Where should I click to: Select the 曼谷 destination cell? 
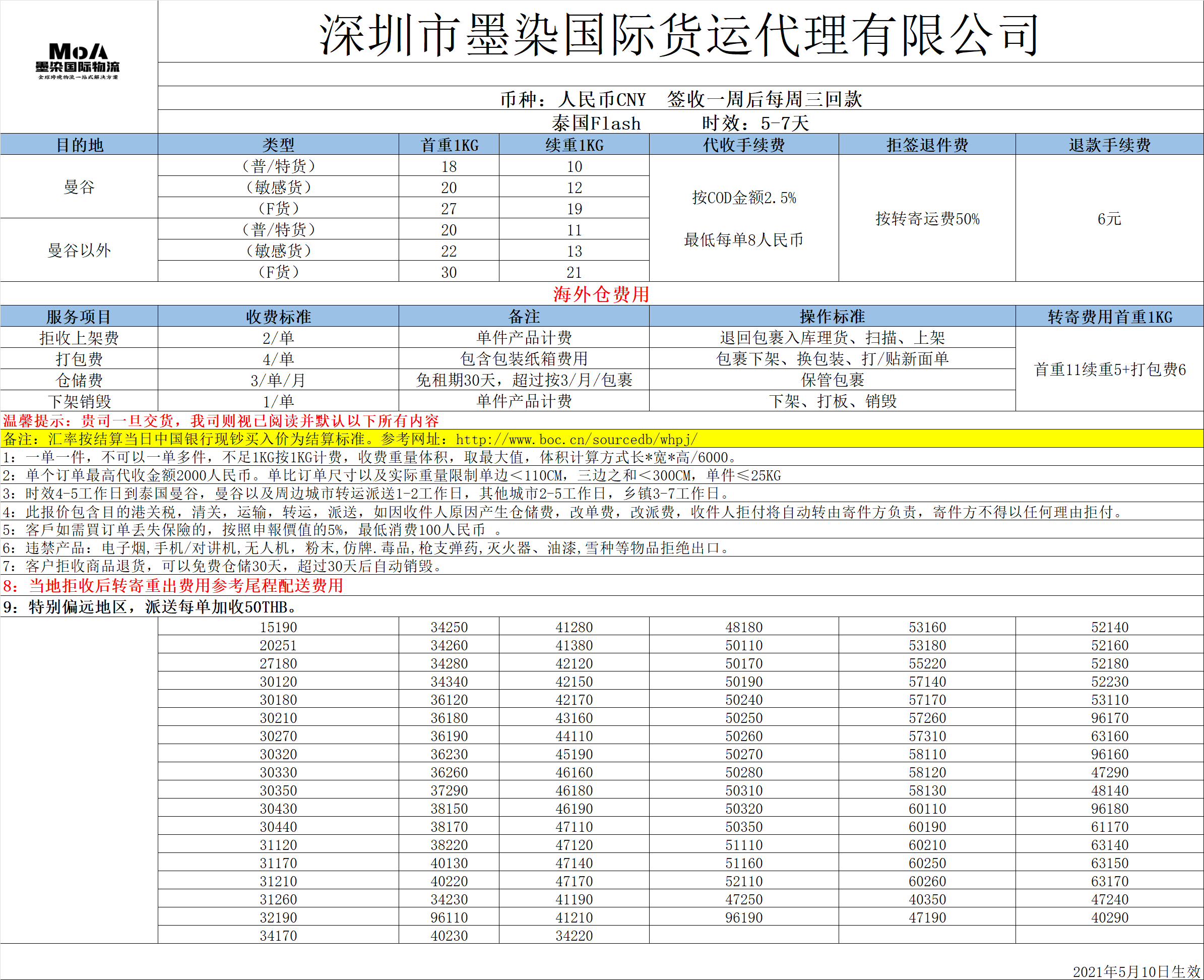coord(79,187)
